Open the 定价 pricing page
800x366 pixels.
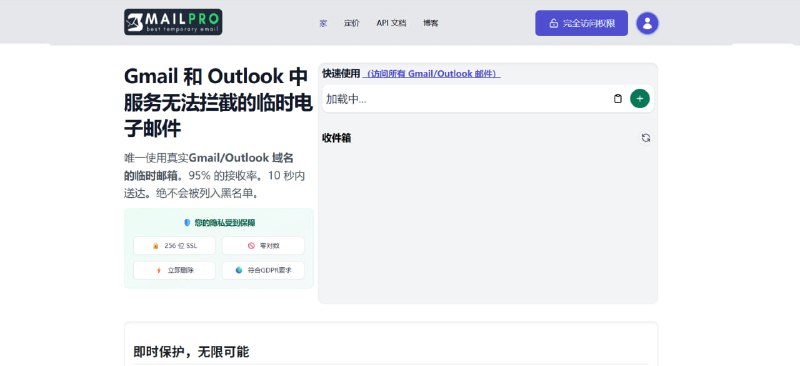click(x=352, y=23)
